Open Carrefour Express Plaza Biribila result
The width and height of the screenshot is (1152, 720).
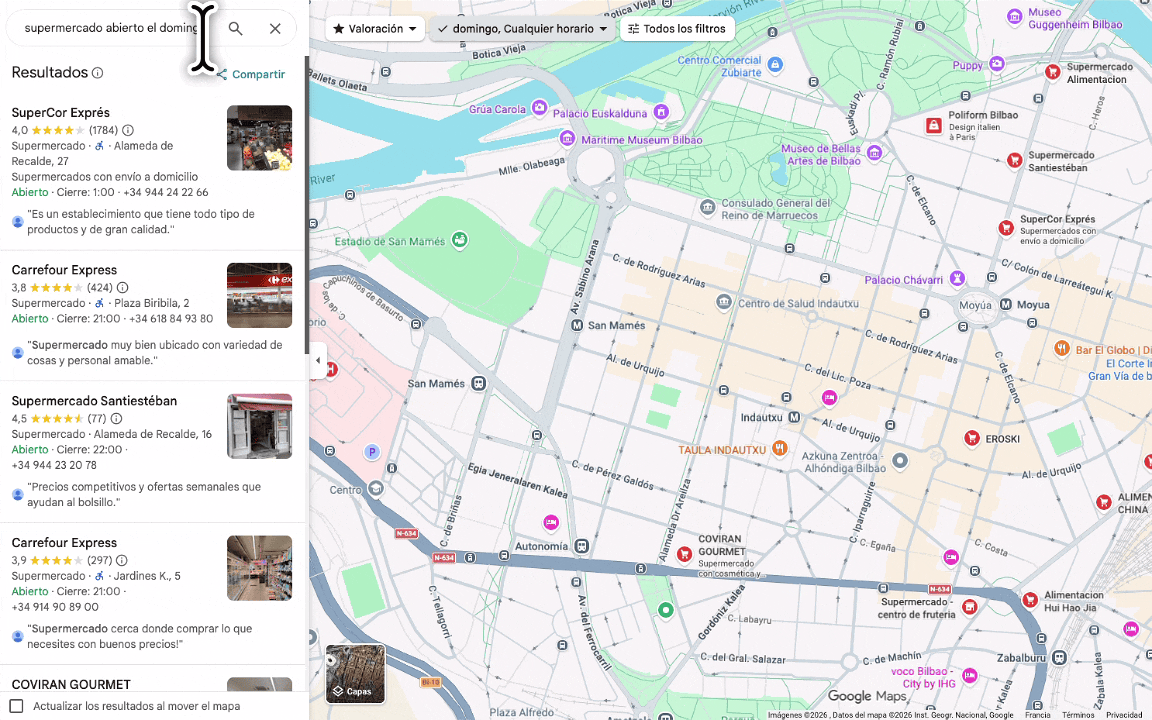point(64,270)
